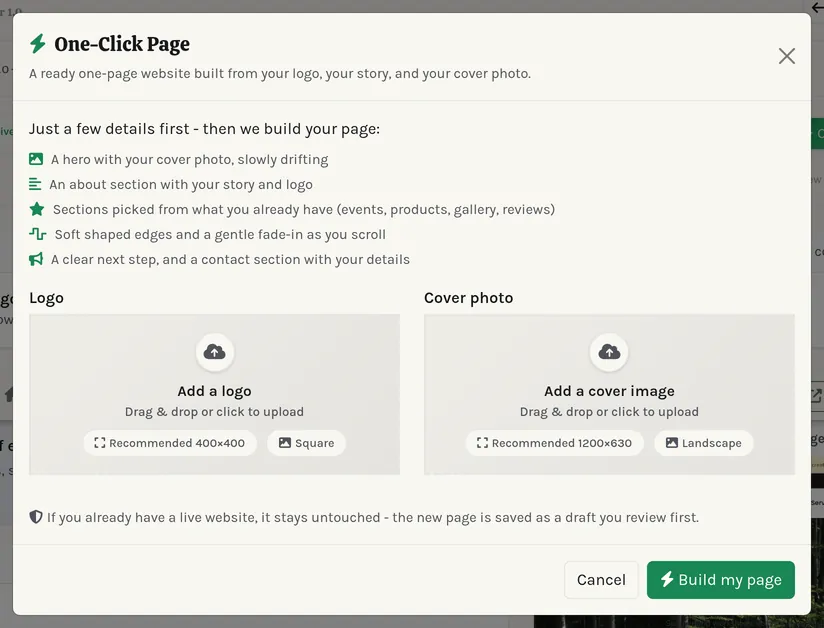This screenshot has width=824, height=628.
Task: Click the image icon next to hero description
Action: pyautogui.click(x=36, y=159)
